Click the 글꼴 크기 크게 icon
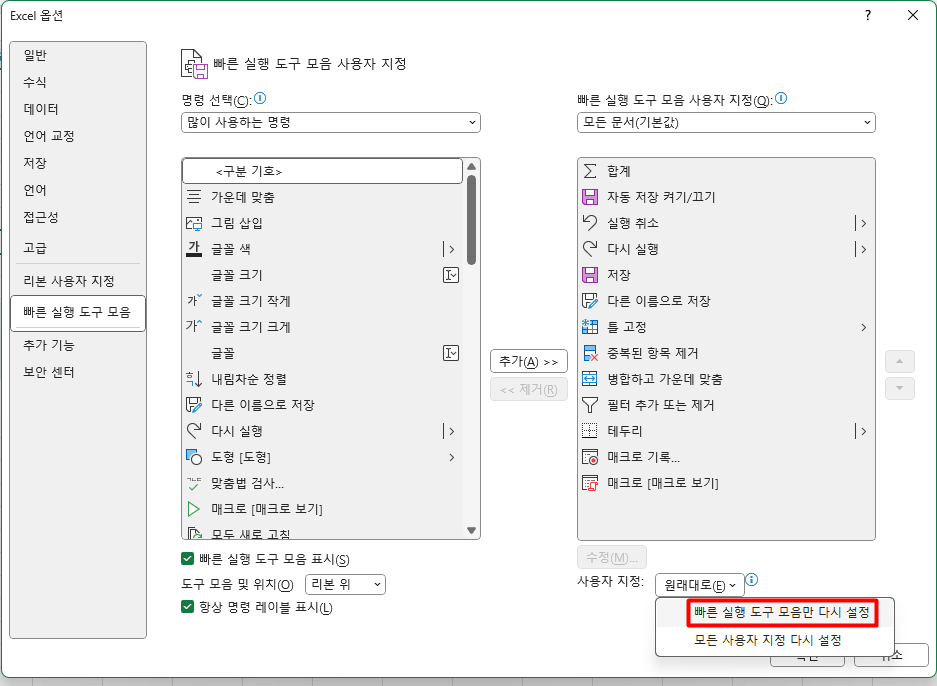The height and width of the screenshot is (686, 937). coord(194,327)
